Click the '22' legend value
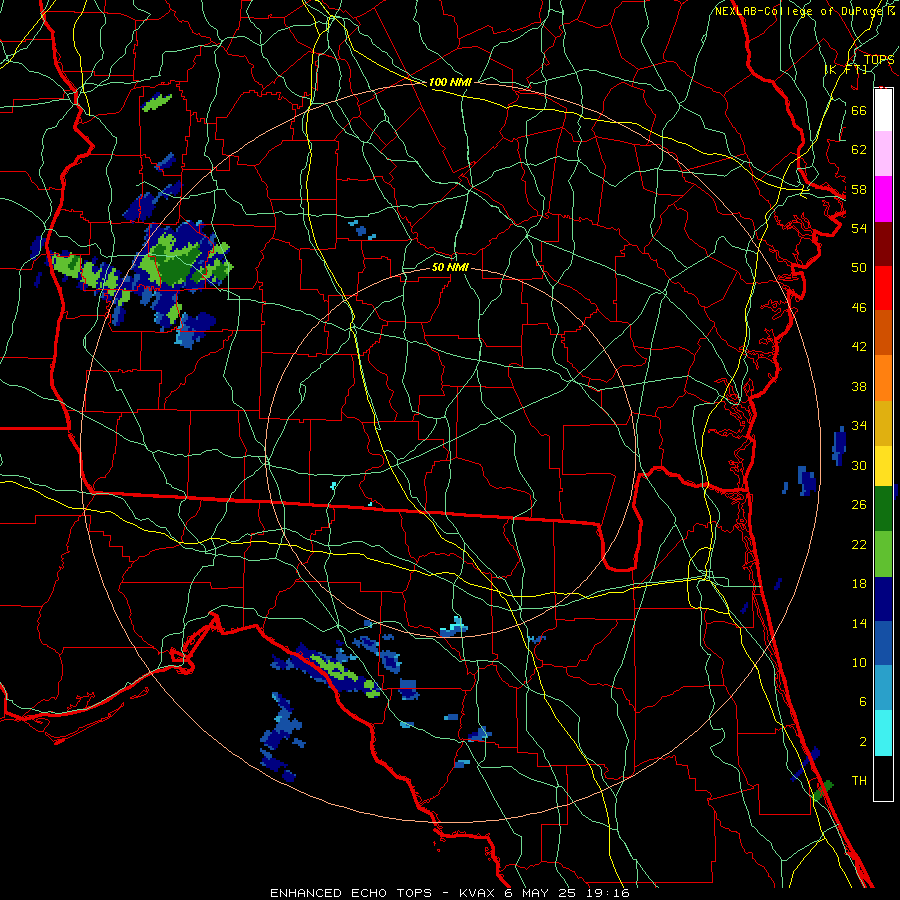900x900 pixels. pos(859,544)
